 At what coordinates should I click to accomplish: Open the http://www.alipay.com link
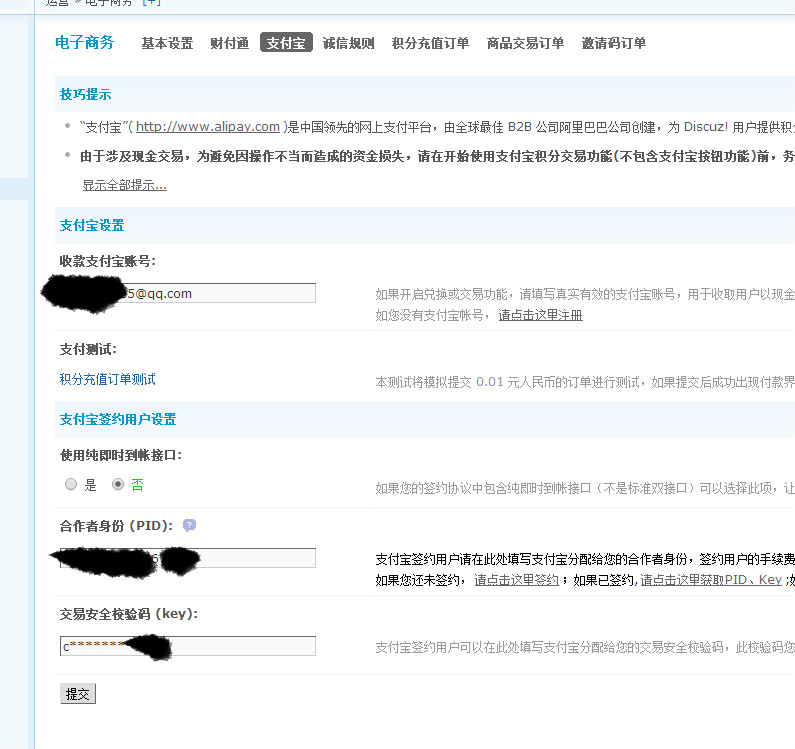click(207, 126)
